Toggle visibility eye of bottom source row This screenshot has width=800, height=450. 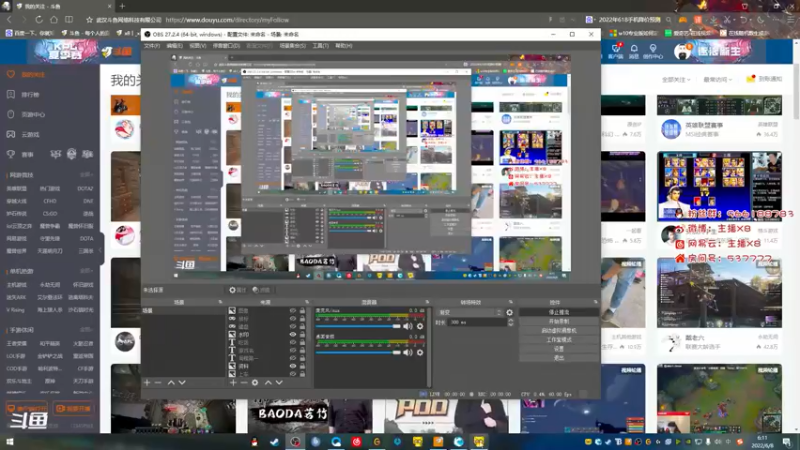pos(293,373)
